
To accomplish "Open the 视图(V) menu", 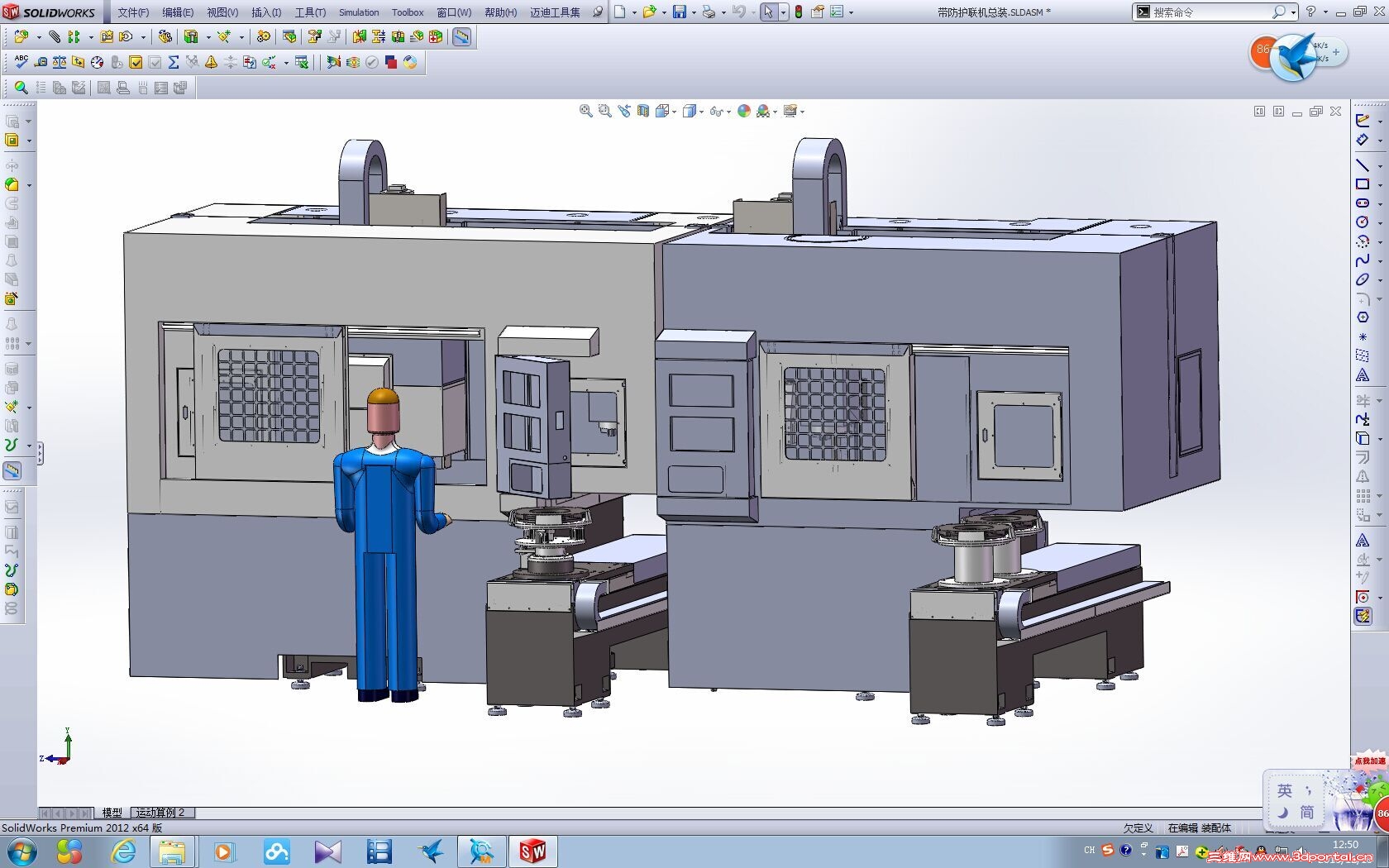I will point(222,12).
